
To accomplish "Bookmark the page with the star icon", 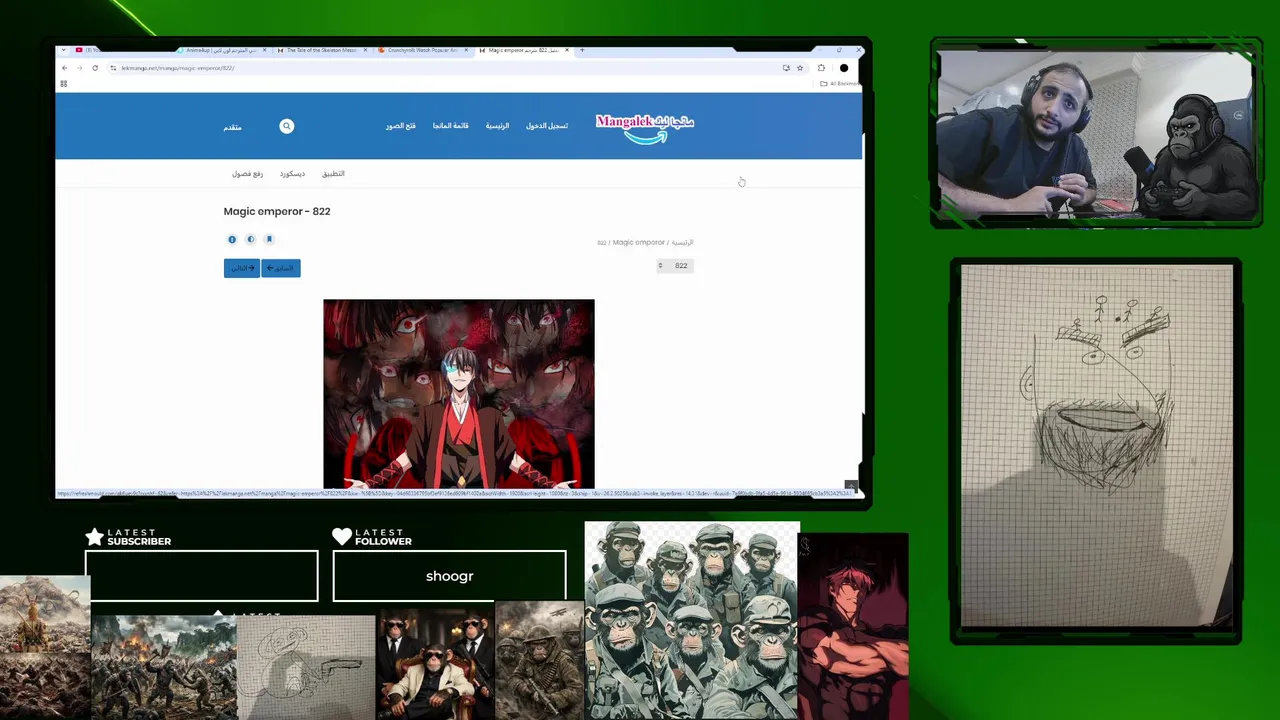I will [800, 68].
